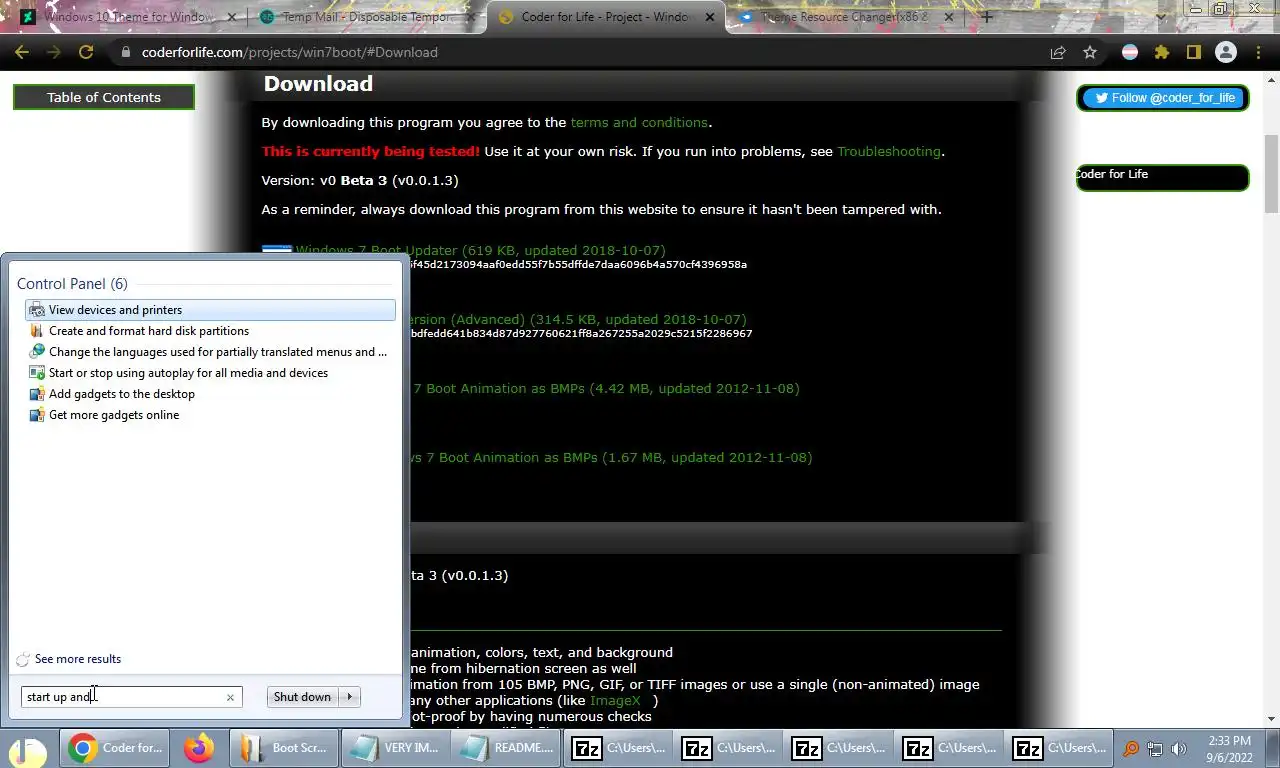Click the address bar URL

289,52
